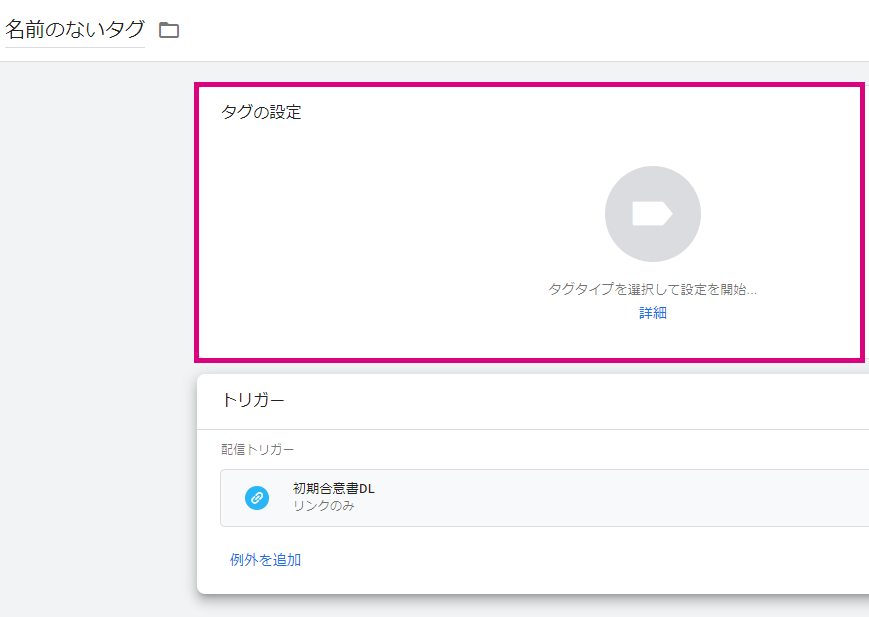Viewport: 869px width, 617px height.
Task: Click the タグタイプを選択して設定を開始 text
Action: click(652, 289)
